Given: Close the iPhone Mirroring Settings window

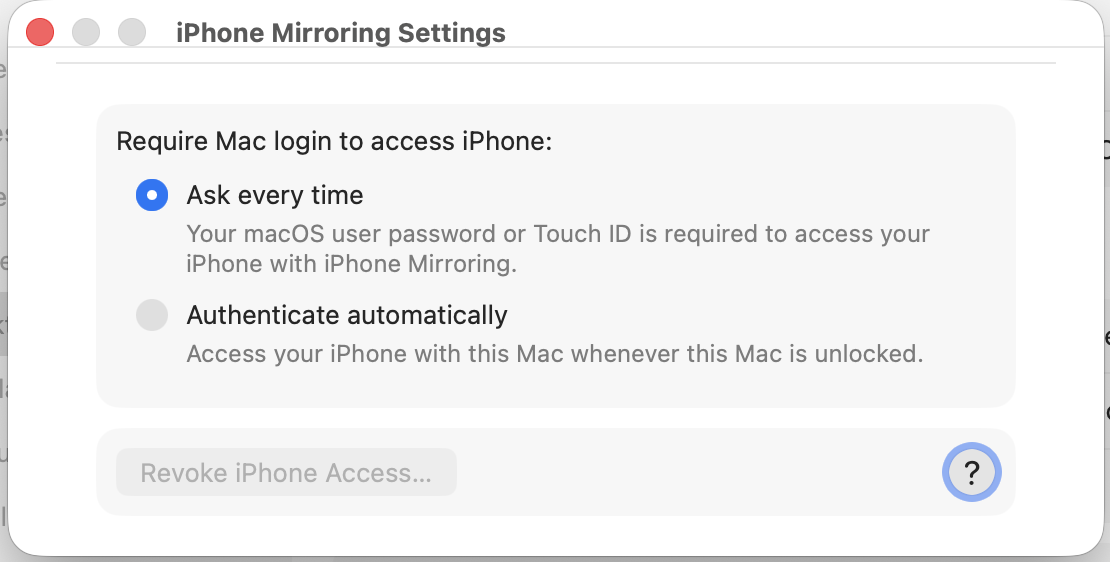Looking at the screenshot, I should pos(40,32).
